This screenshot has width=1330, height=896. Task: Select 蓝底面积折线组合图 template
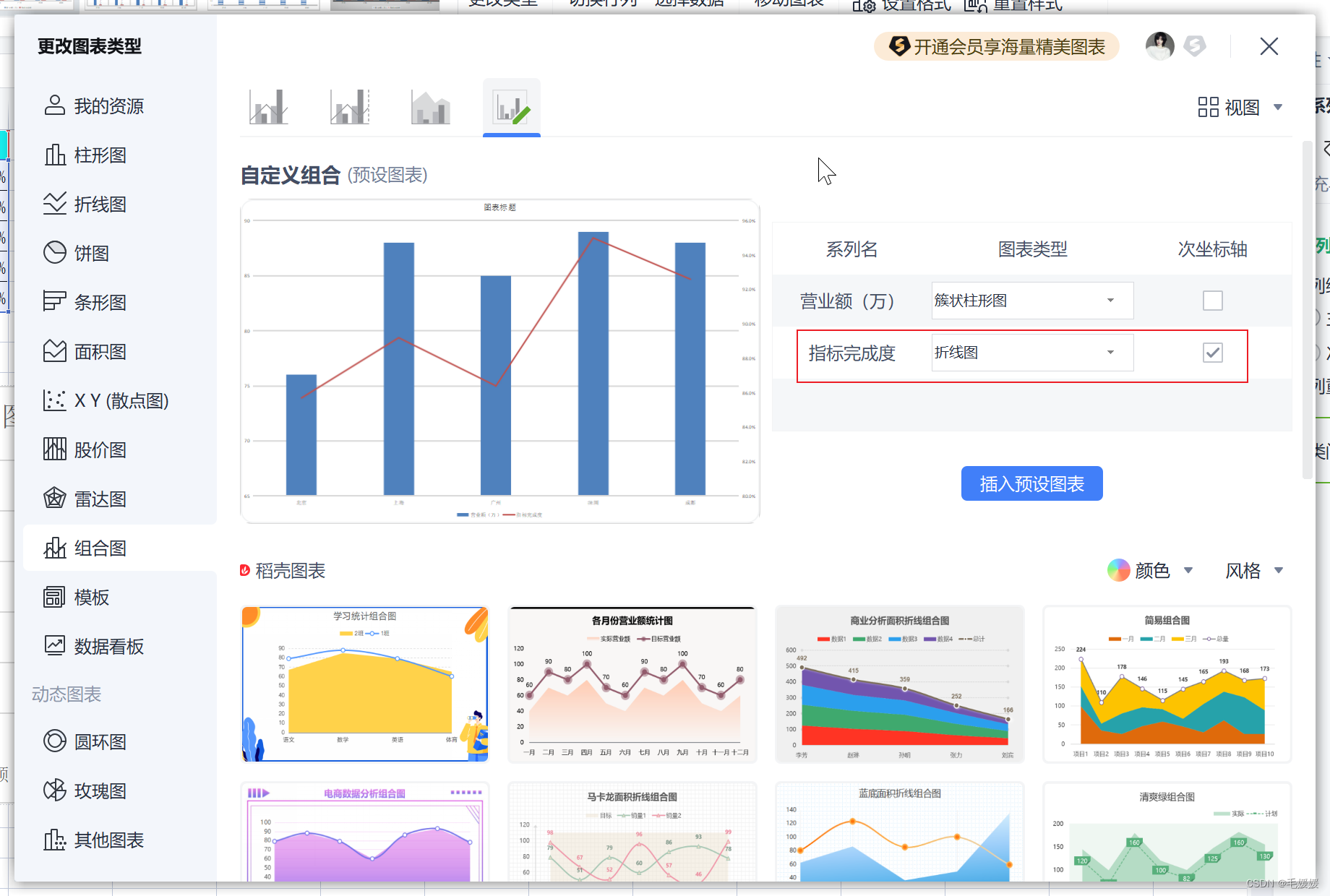pos(900,832)
